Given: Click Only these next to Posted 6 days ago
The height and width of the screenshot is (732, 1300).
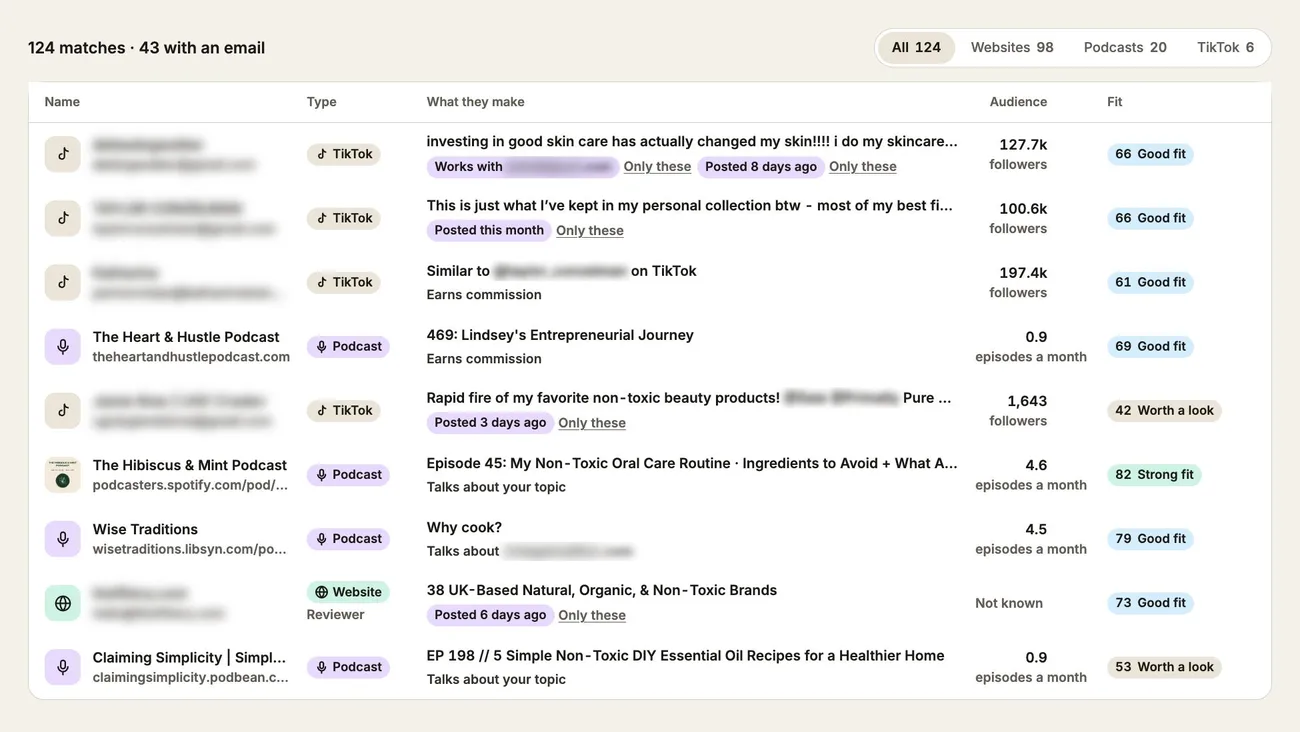Looking at the screenshot, I should 592,615.
